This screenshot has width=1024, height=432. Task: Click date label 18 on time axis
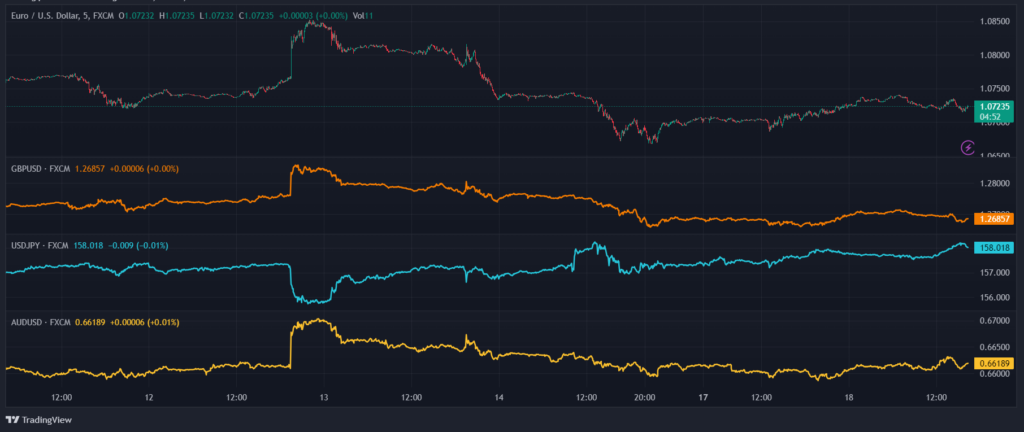[x=849, y=397]
